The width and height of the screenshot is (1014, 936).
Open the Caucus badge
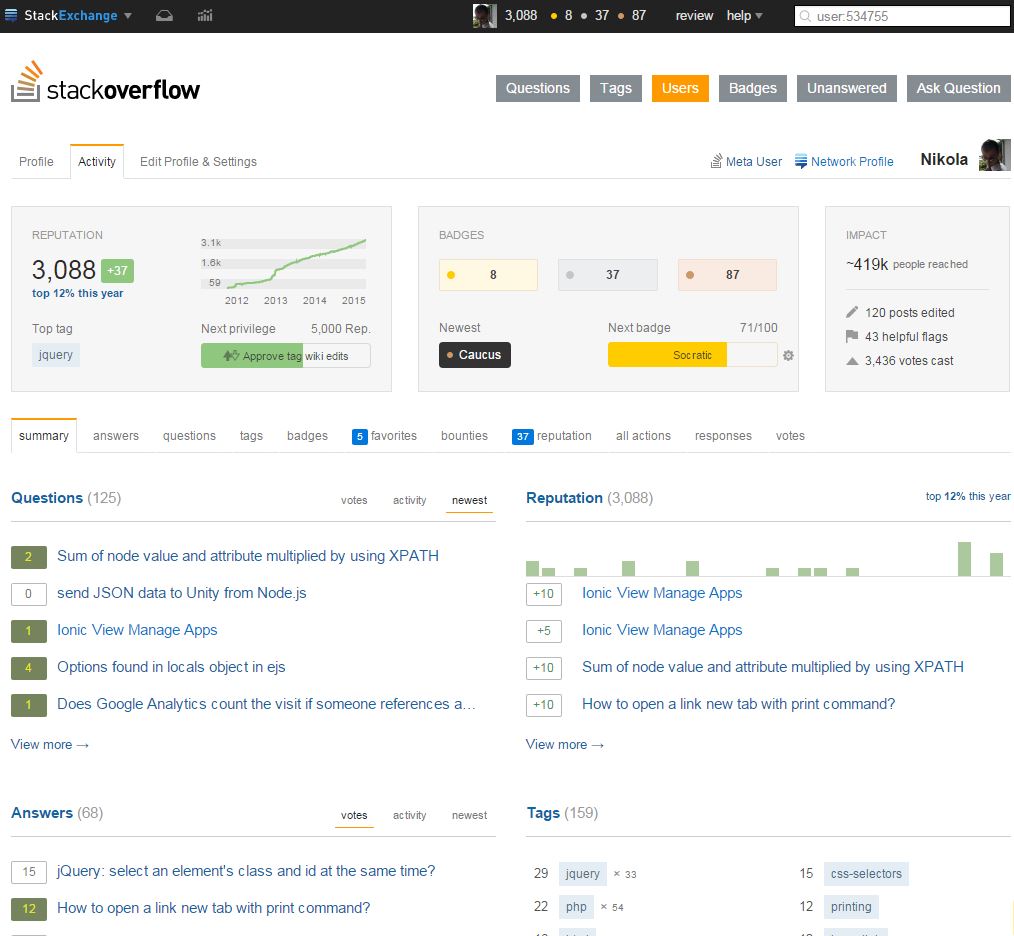click(475, 354)
